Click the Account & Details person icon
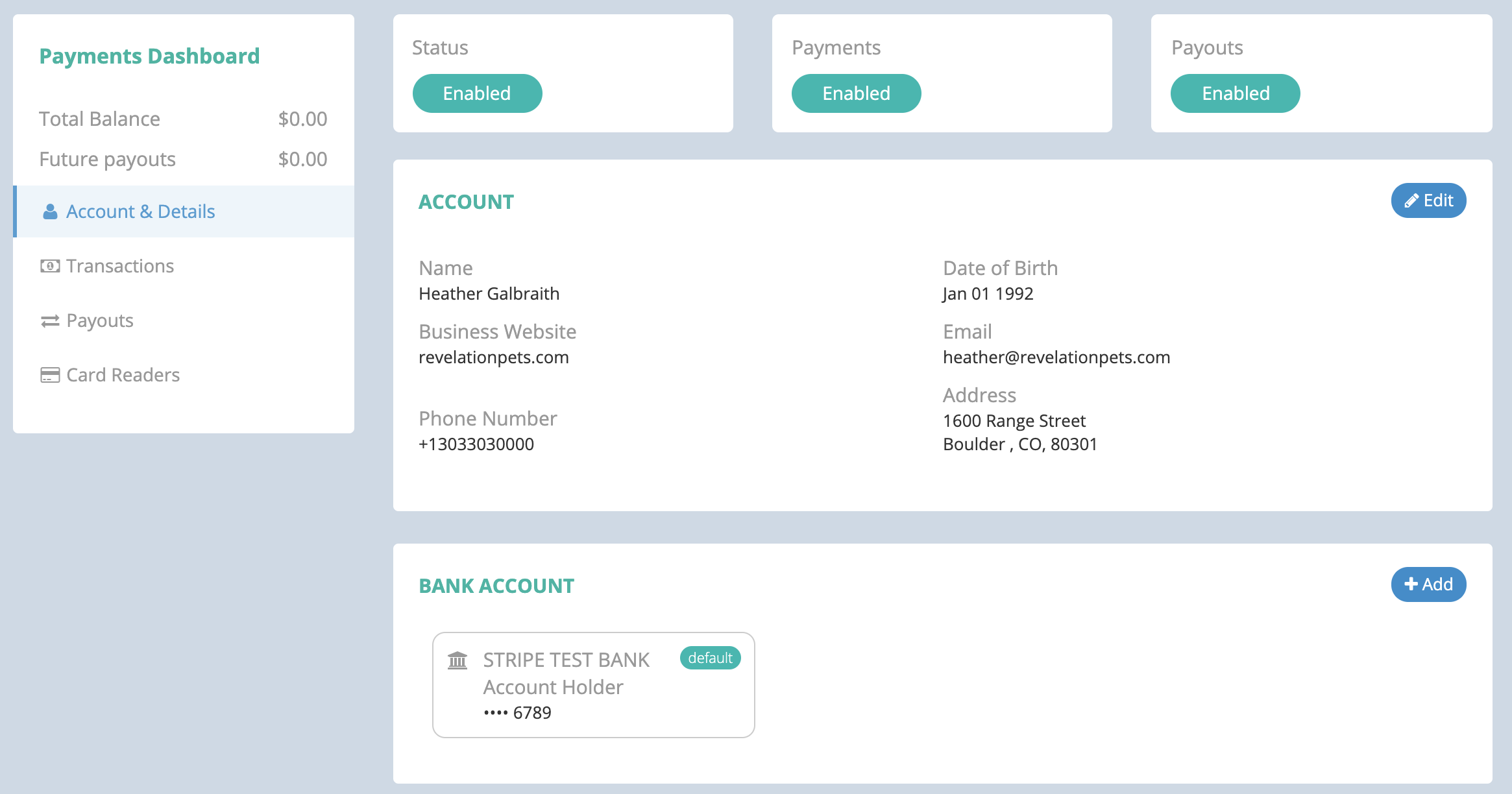The width and height of the screenshot is (1512, 794). 50,211
